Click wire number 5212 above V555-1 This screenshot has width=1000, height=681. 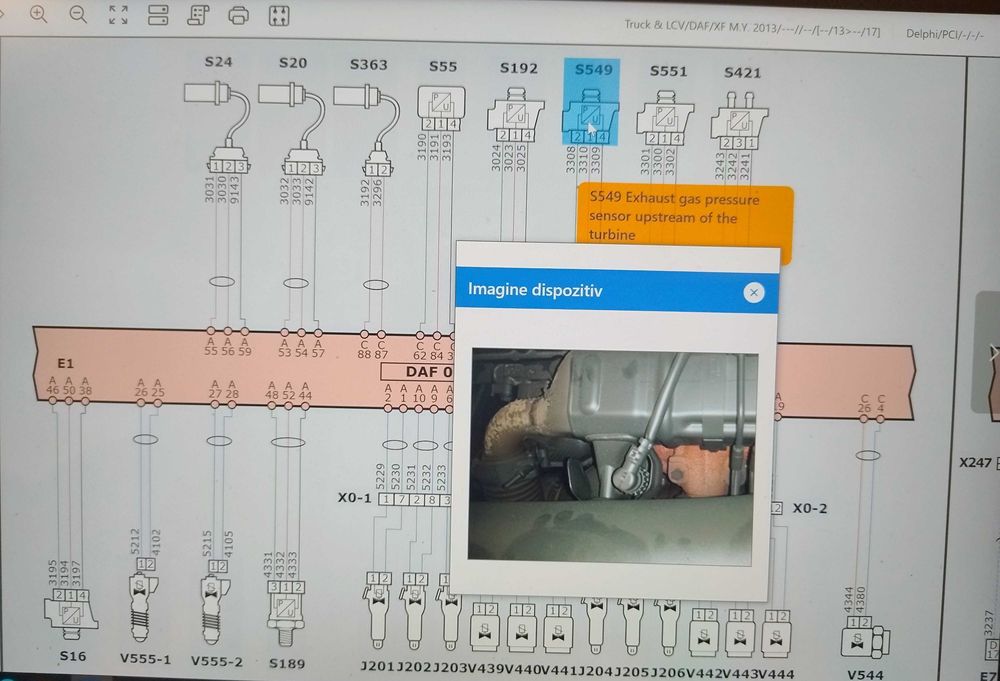point(135,541)
